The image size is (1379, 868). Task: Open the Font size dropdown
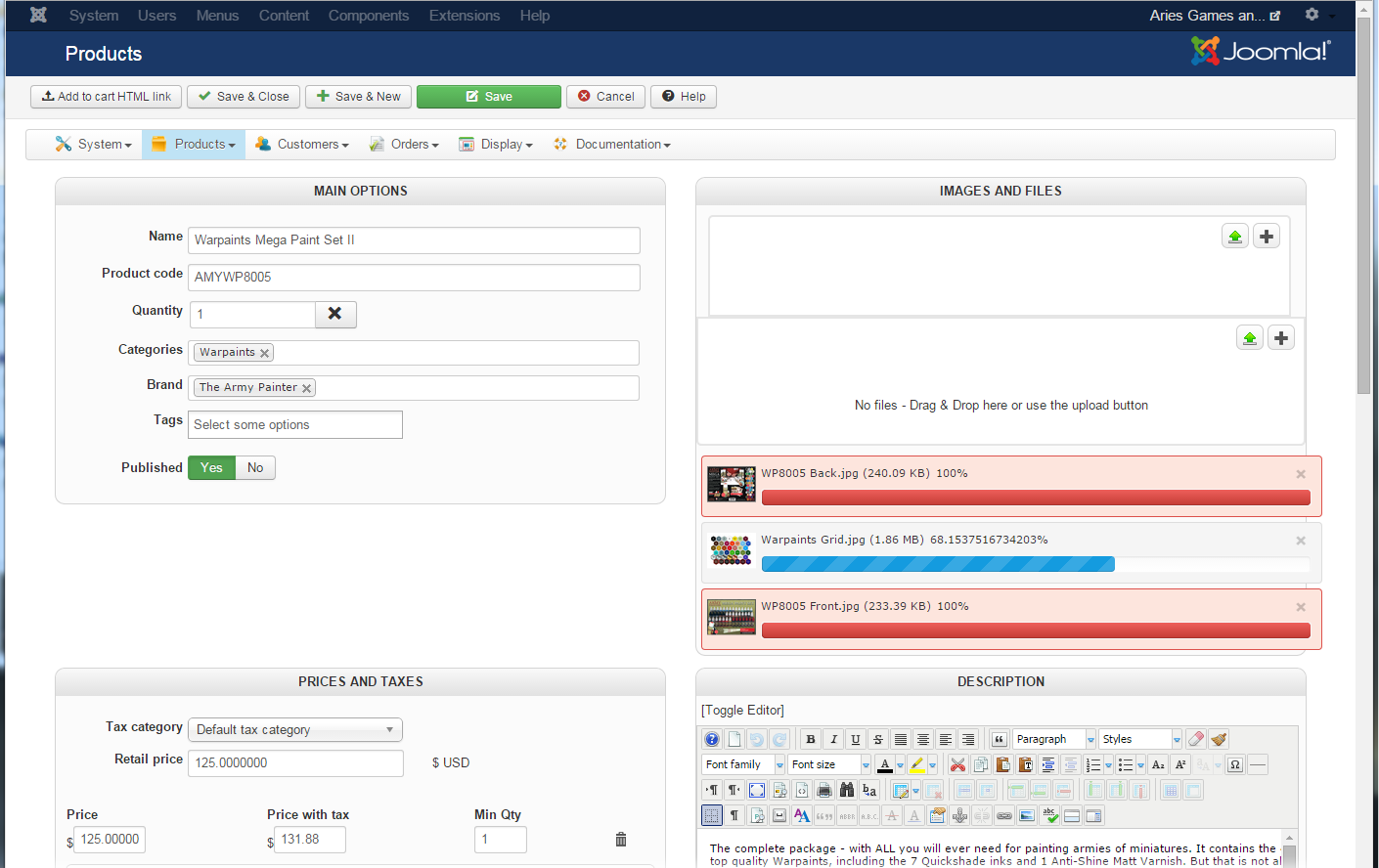pos(829,764)
